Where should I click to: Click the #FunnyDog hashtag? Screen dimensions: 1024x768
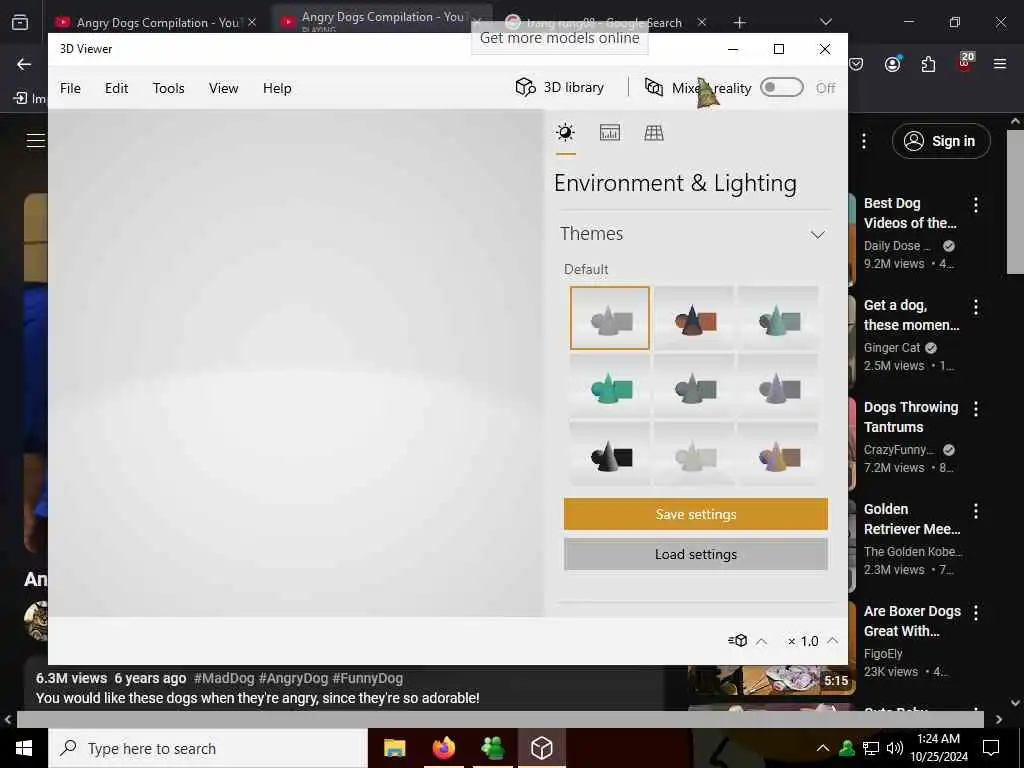pyautogui.click(x=368, y=679)
